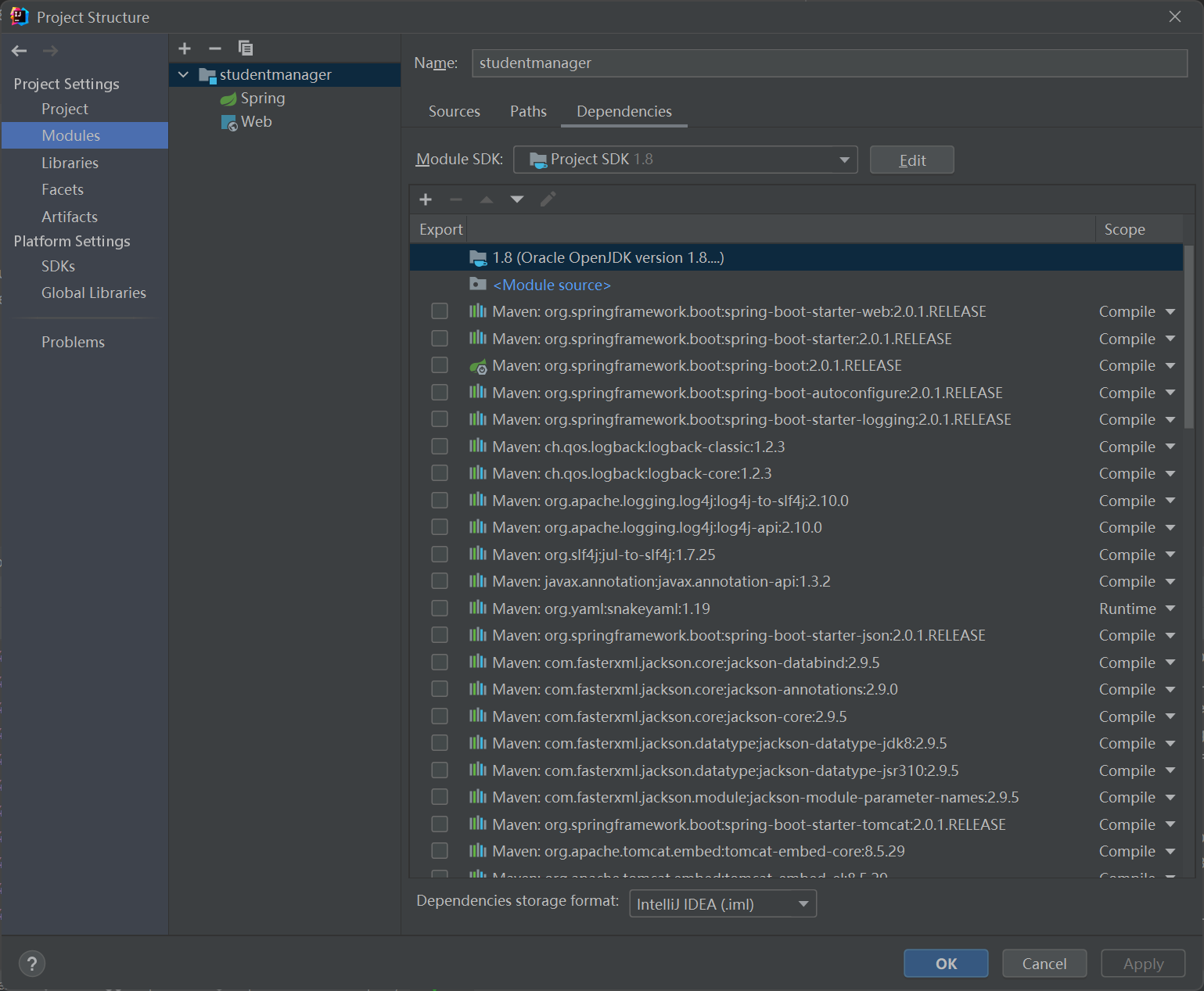
Task: Click the Spring facet leaf icon
Action: click(x=228, y=99)
